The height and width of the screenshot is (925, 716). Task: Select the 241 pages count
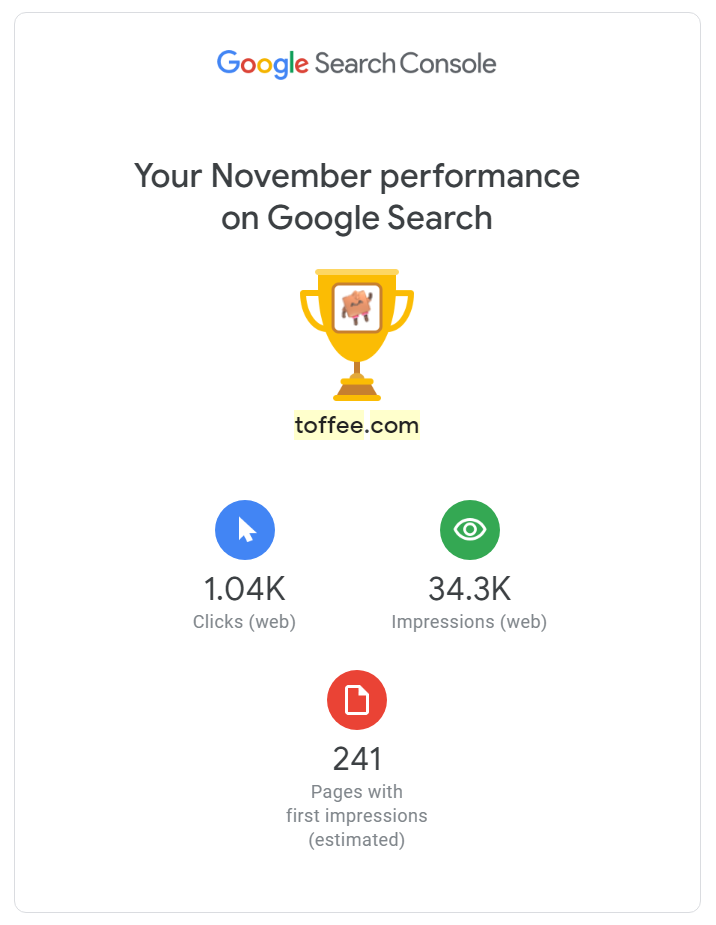click(x=357, y=759)
